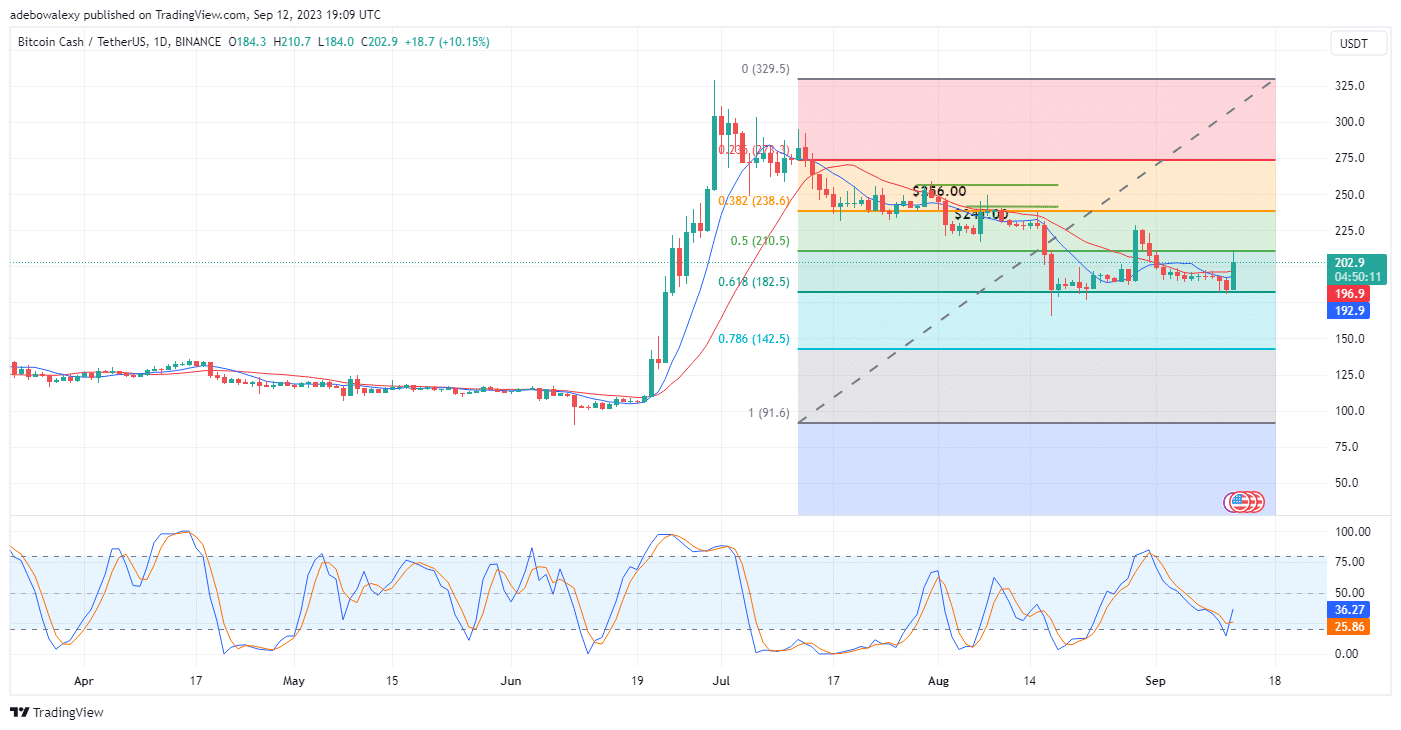The width and height of the screenshot is (1401, 730).
Task: Click the blue moving average tag 192.9
Action: coord(1348,310)
